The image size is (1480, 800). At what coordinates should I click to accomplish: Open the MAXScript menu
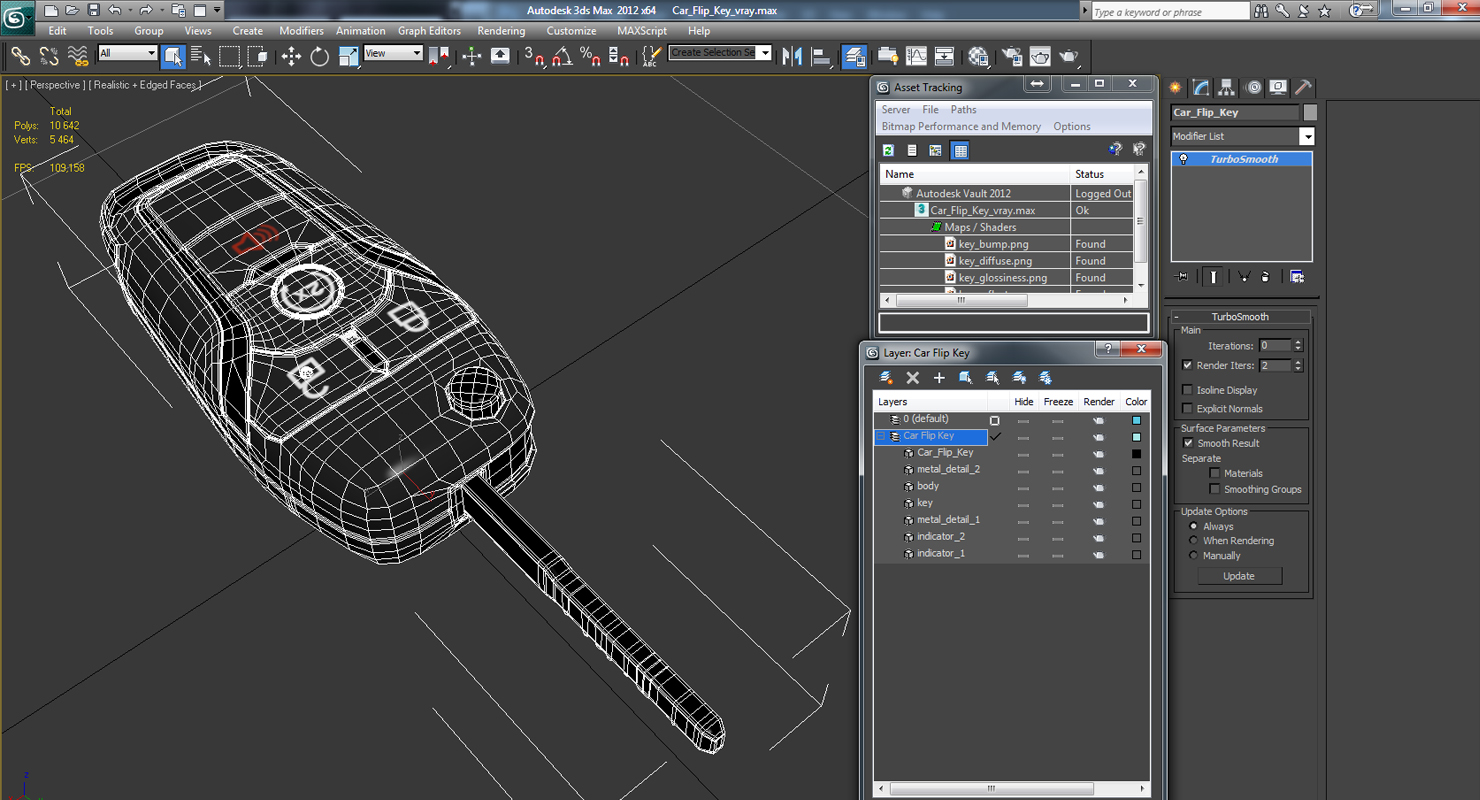pyautogui.click(x=642, y=31)
